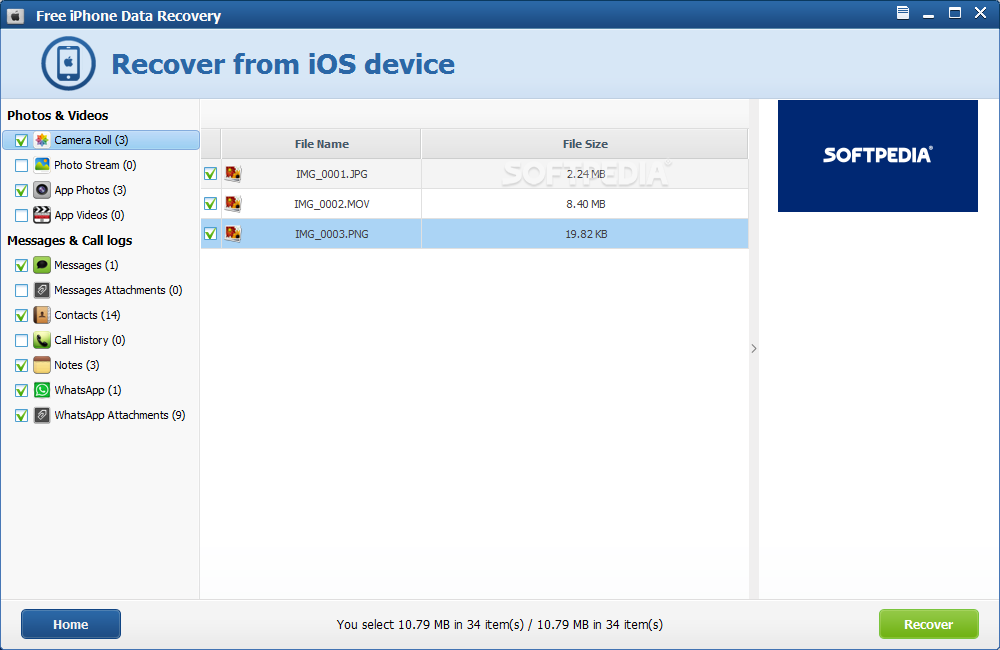This screenshot has height=650, width=1000.
Task: Click the 8.40 MB file size cell
Action: (x=585, y=204)
